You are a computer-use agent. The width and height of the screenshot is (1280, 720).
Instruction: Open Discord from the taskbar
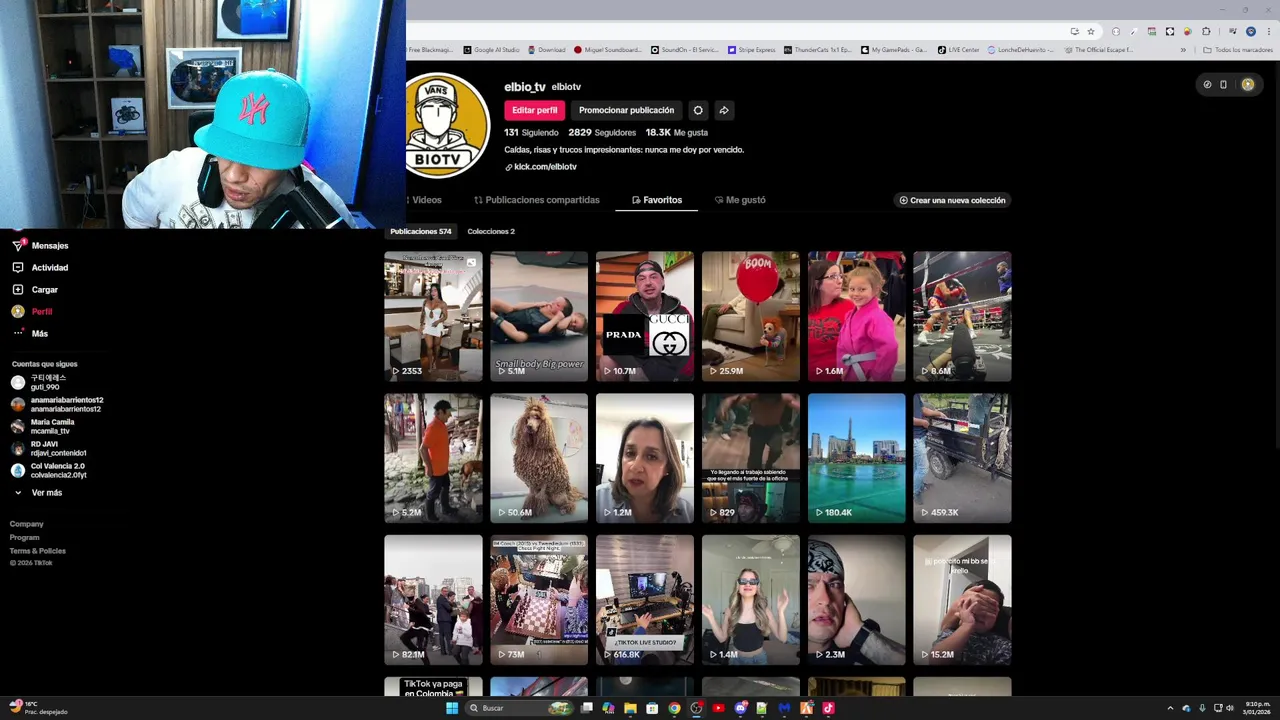(740, 708)
